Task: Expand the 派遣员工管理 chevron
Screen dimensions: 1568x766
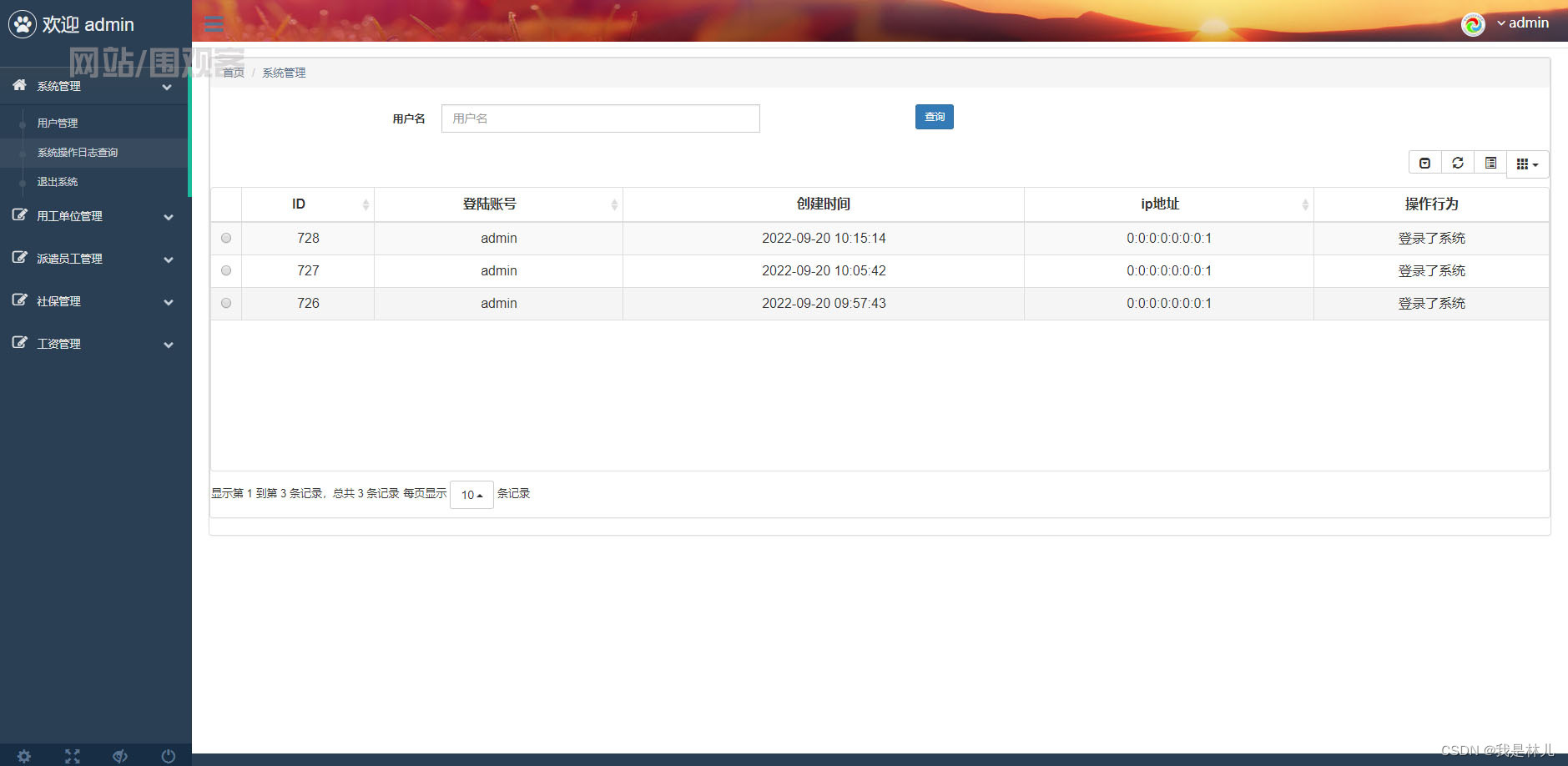Action: click(x=169, y=260)
